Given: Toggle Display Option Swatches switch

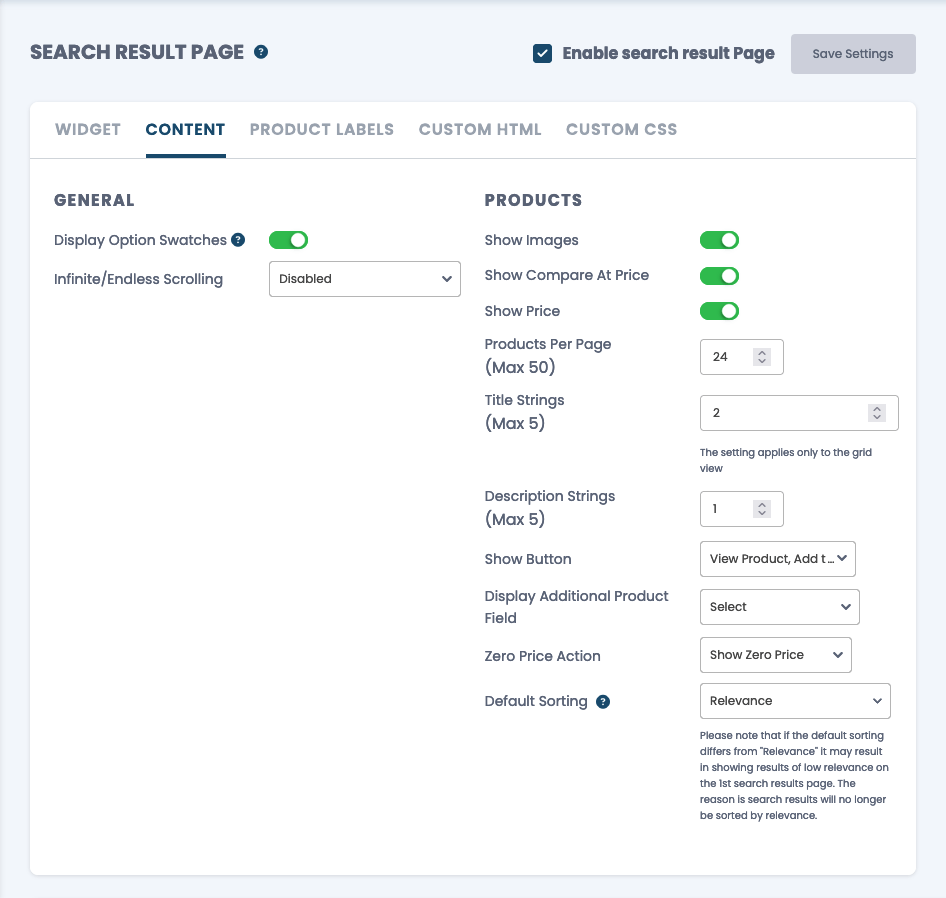Looking at the screenshot, I should (x=288, y=240).
